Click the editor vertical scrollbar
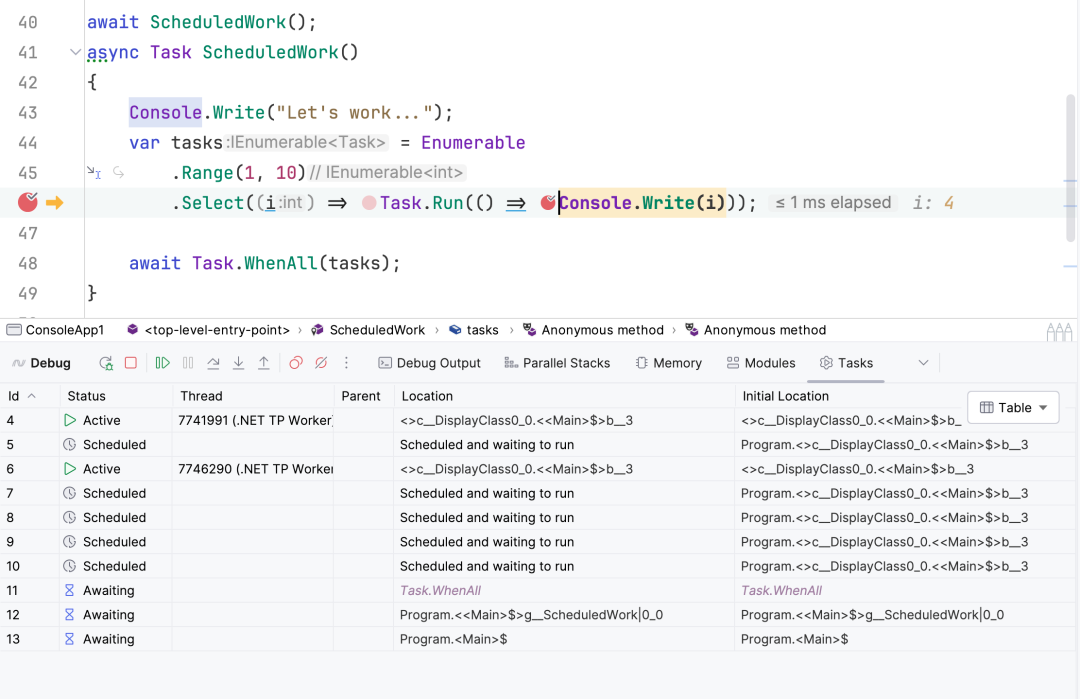 1070,169
